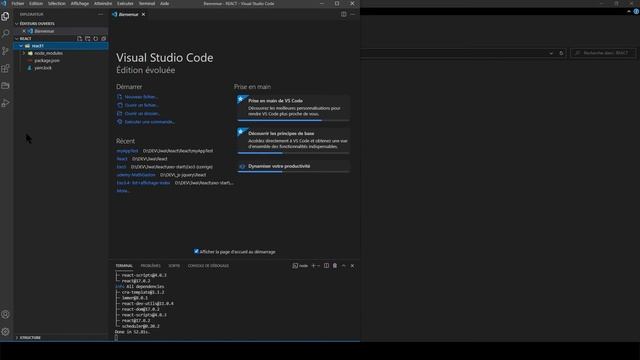Click the More link under Récent

[x=122, y=191]
